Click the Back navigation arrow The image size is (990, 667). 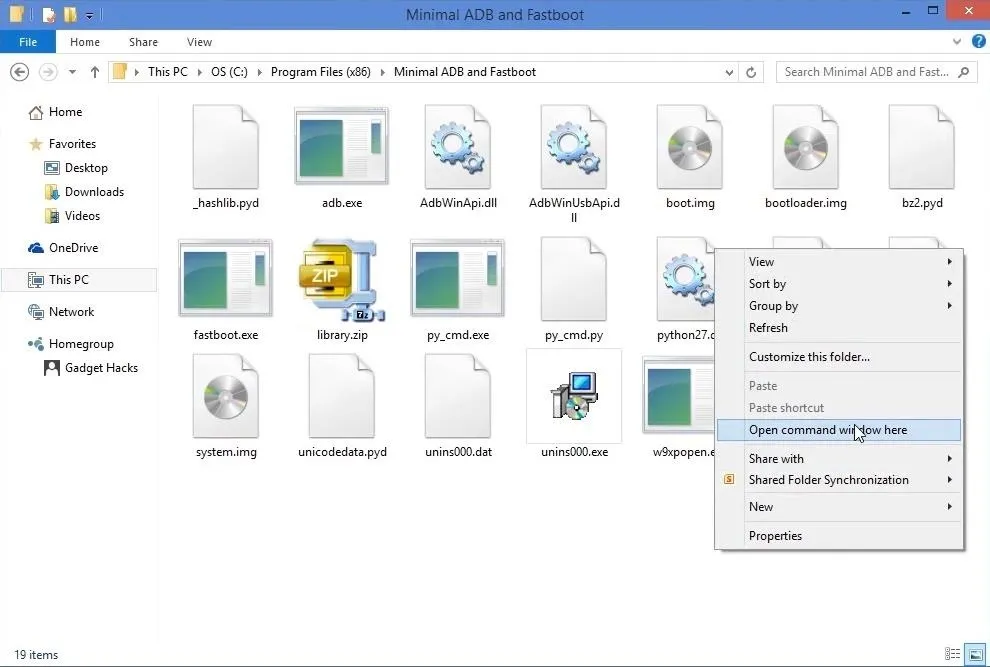click(20, 72)
